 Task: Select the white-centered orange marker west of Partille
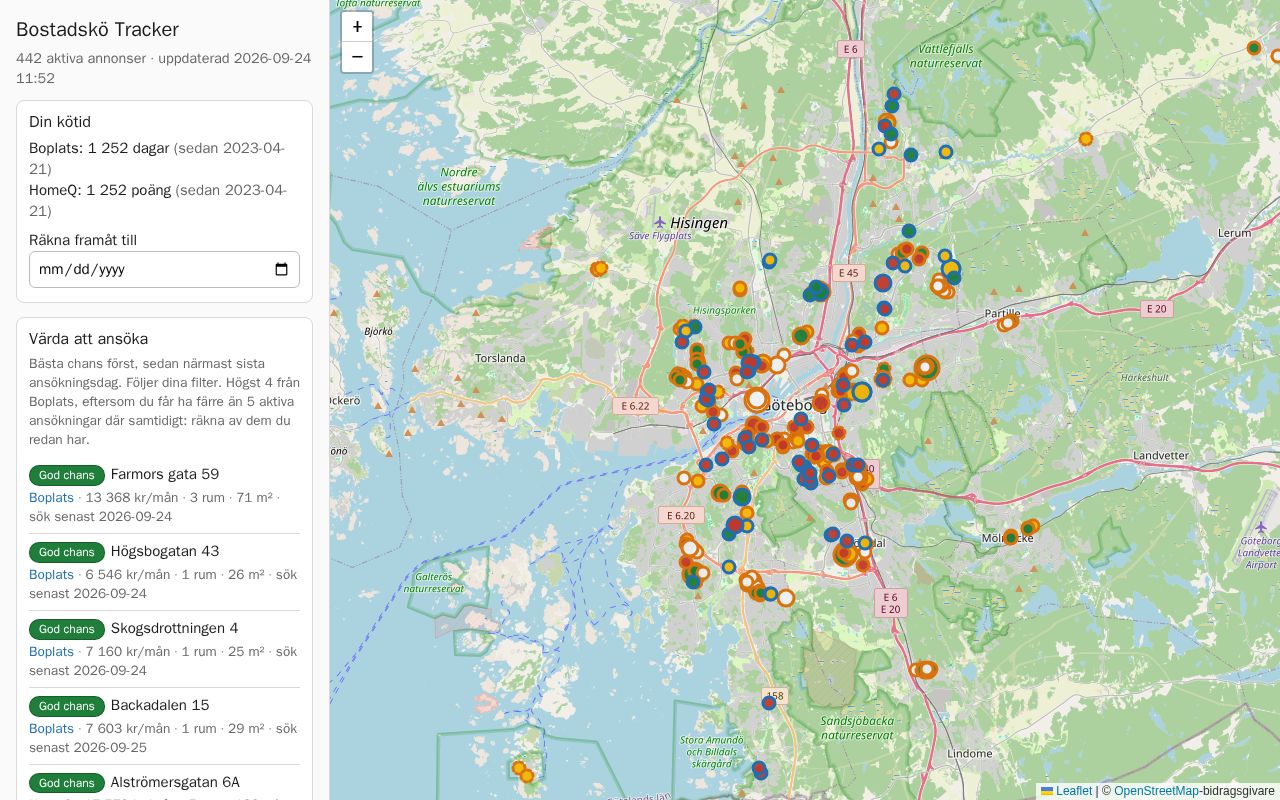[926, 368]
